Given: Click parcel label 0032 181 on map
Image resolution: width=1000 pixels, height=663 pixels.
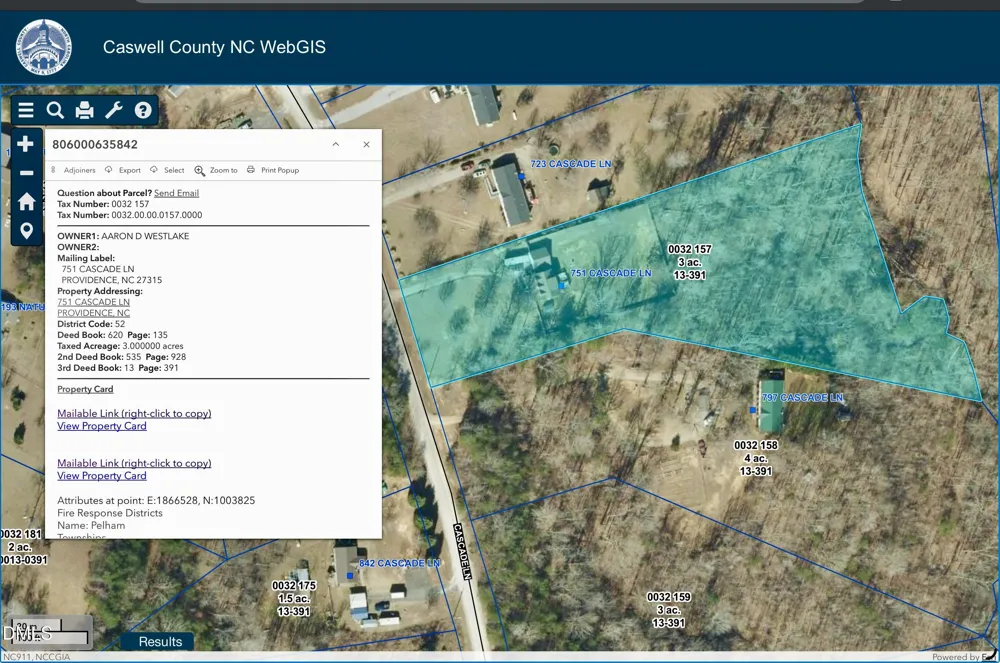Looking at the screenshot, I should click(x=23, y=546).
